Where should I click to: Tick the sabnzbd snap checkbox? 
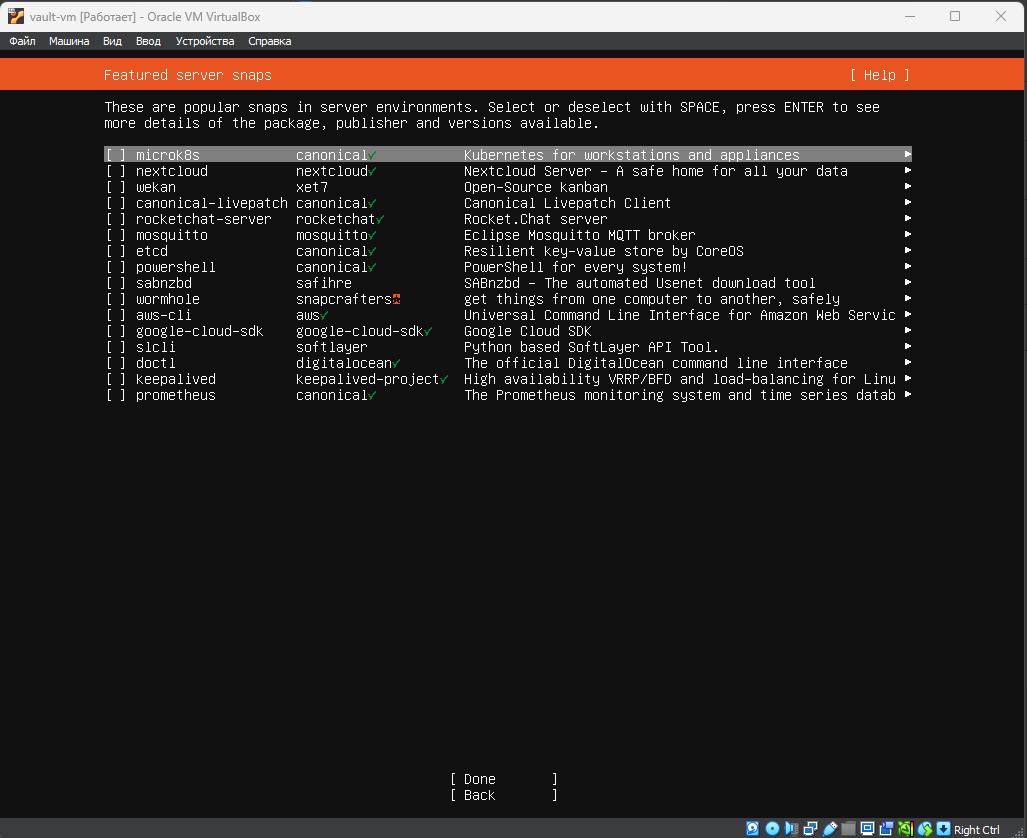click(x=115, y=283)
